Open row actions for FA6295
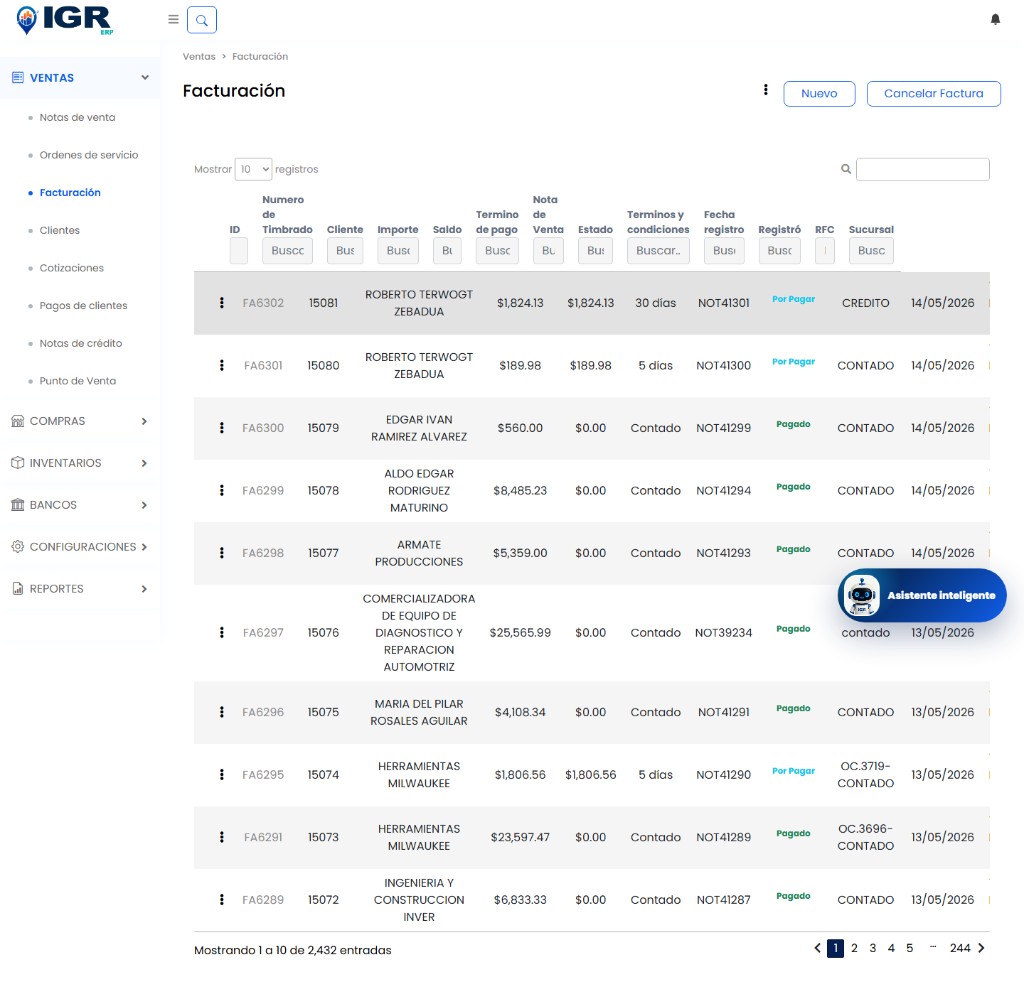Screen dimensions: 1024x999 [222, 774]
